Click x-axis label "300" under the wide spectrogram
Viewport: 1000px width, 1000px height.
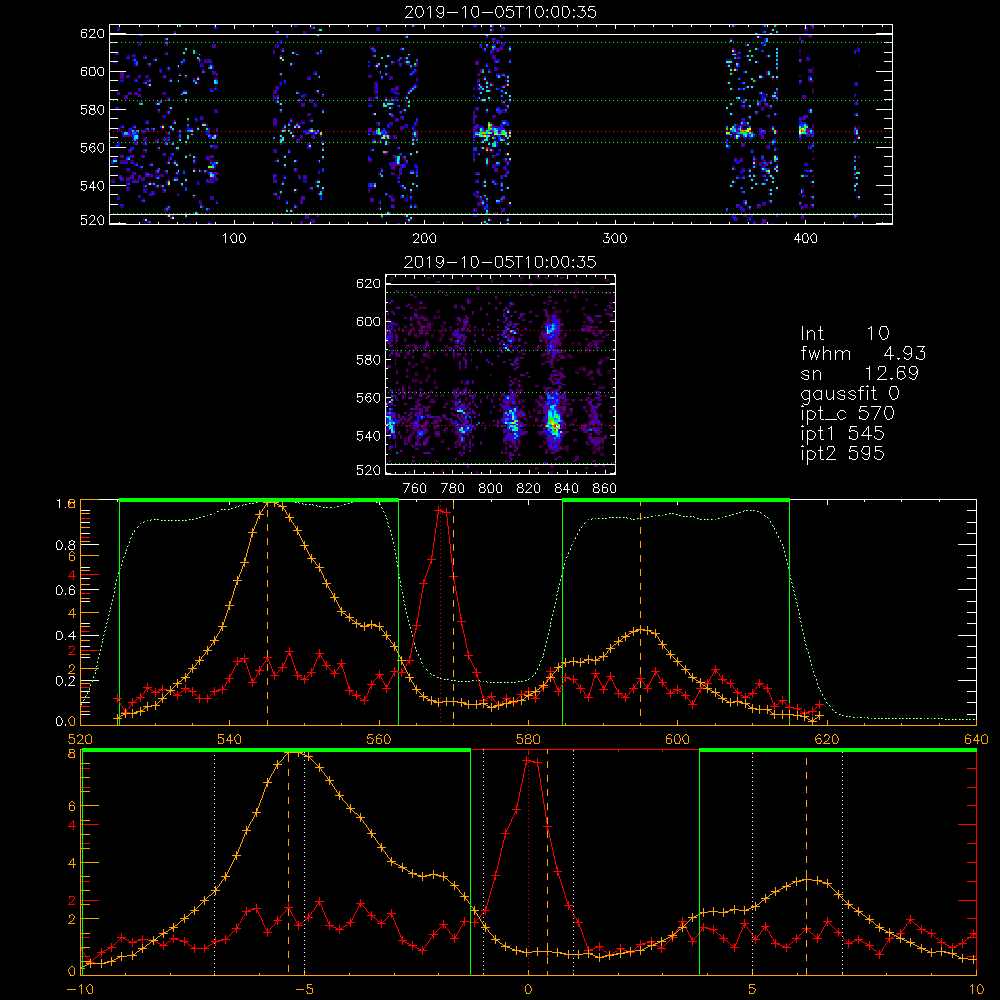[615, 239]
